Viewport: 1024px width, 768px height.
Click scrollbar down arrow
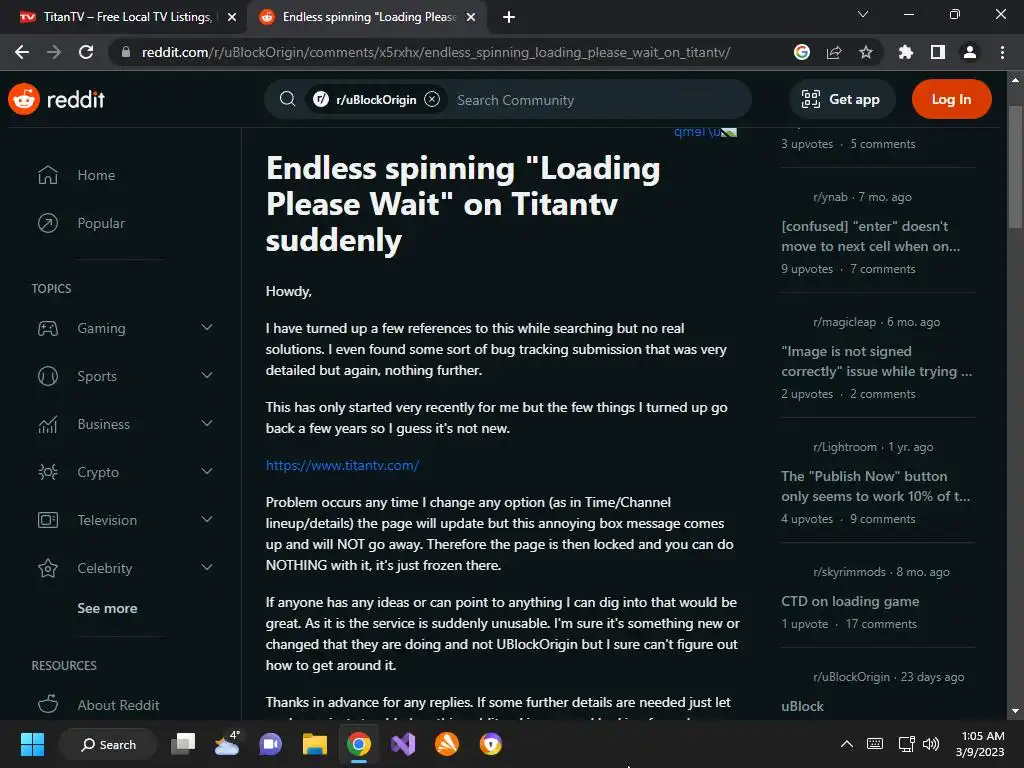pos(1015,711)
